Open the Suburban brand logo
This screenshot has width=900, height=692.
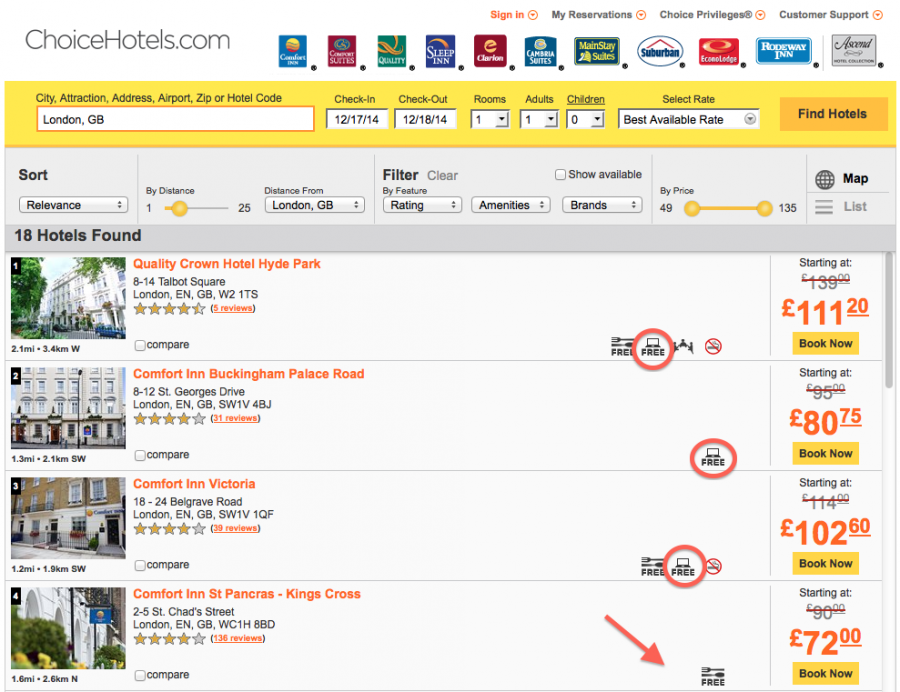[660, 51]
